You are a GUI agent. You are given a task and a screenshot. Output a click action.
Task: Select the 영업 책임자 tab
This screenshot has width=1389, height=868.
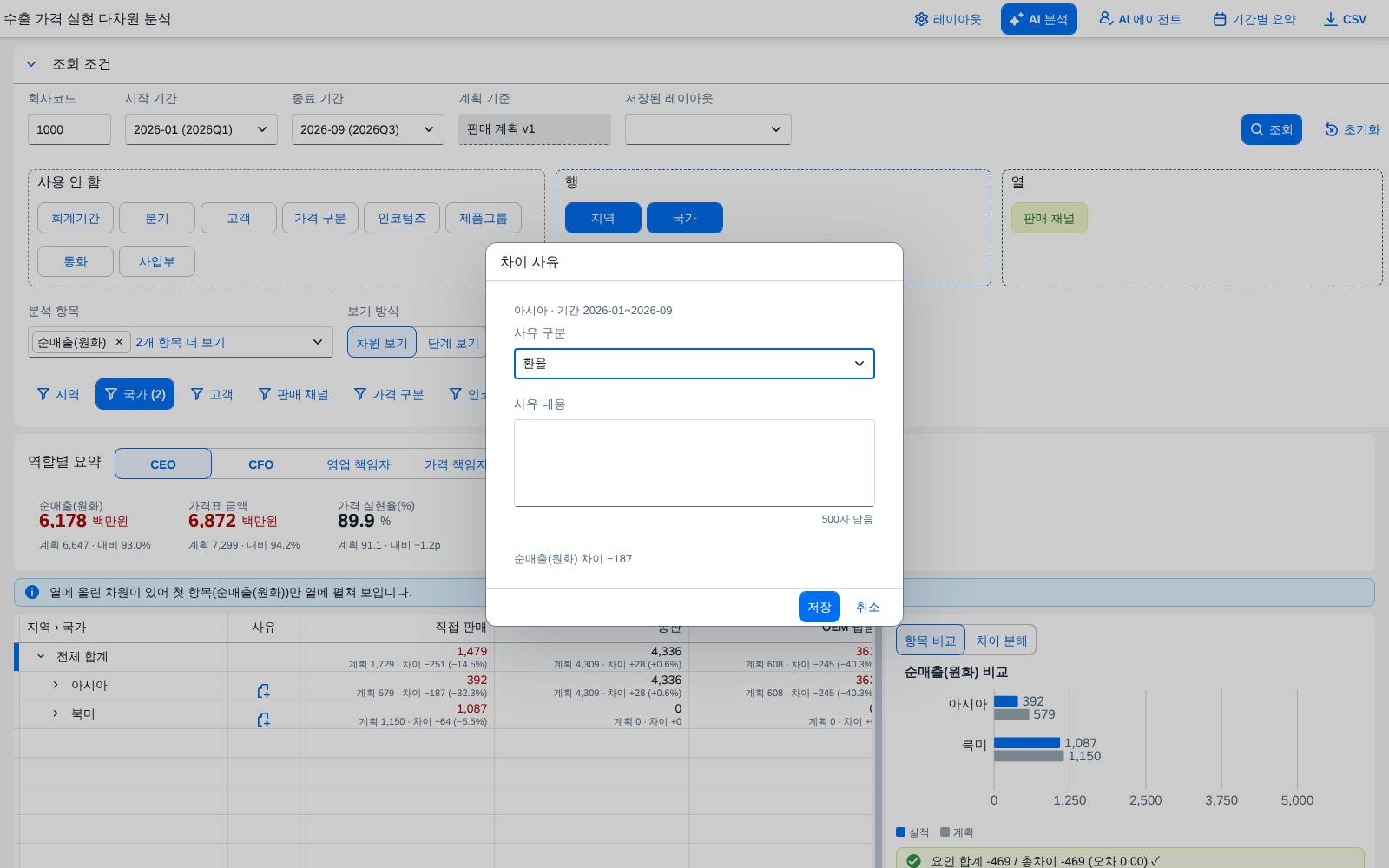coord(359,464)
